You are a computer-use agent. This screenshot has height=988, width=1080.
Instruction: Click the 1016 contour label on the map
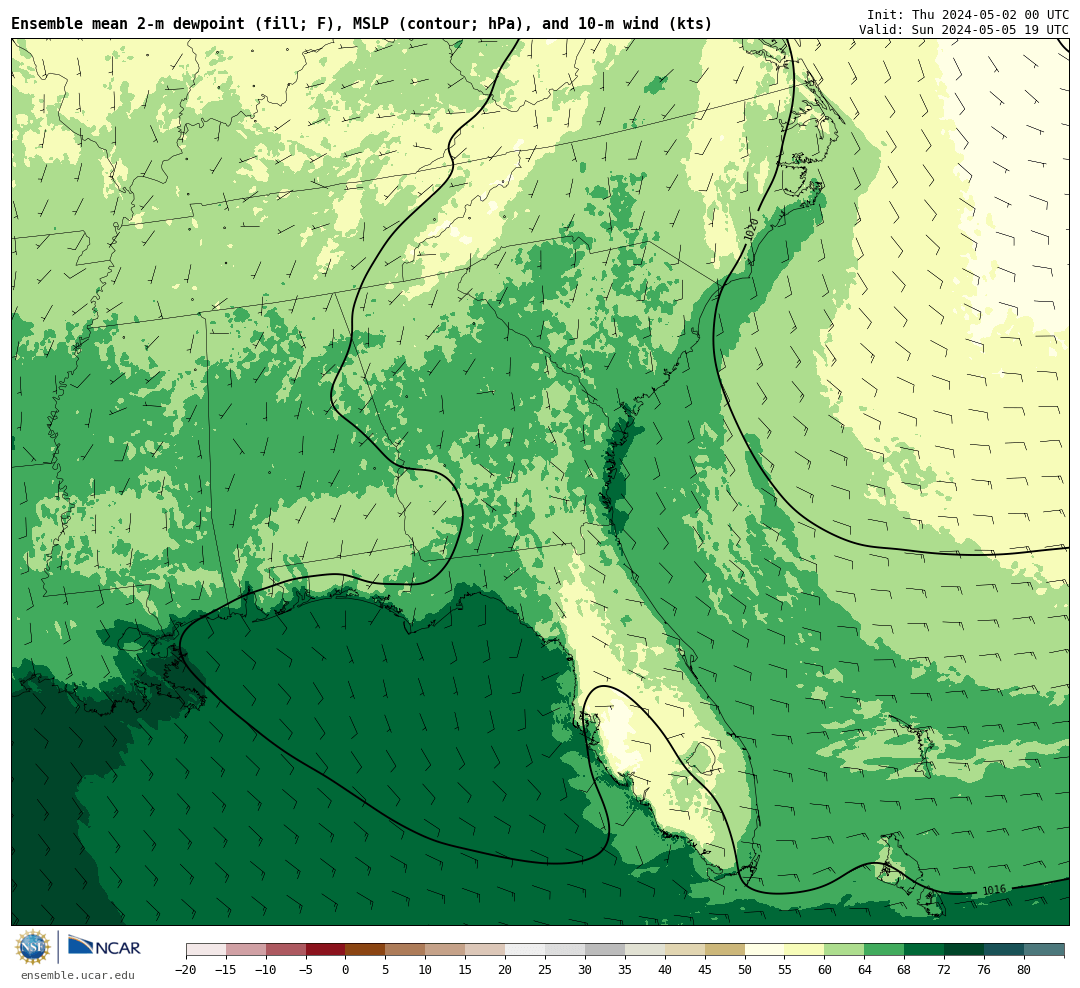coord(994,890)
